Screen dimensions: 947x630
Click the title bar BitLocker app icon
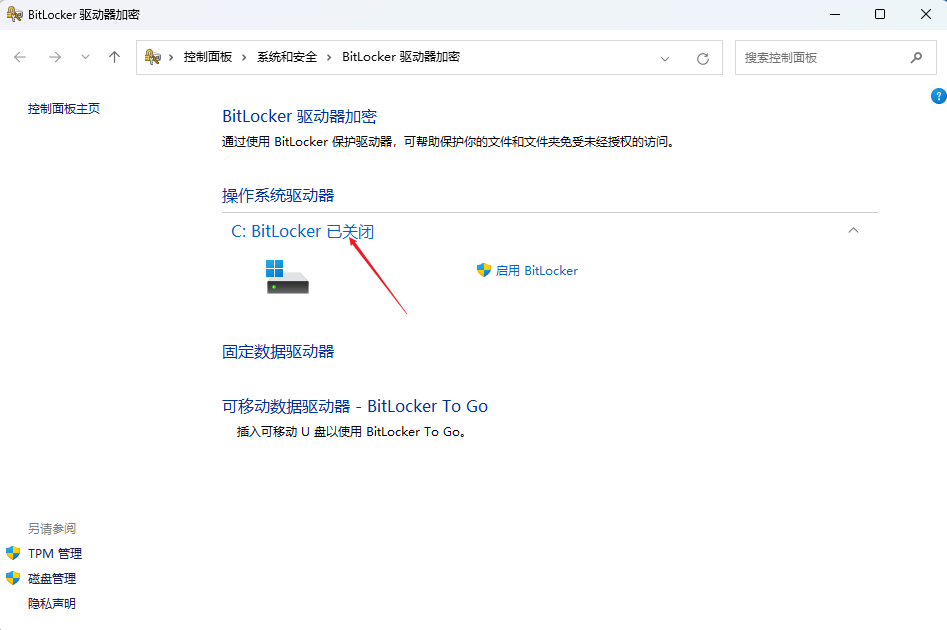[14, 14]
